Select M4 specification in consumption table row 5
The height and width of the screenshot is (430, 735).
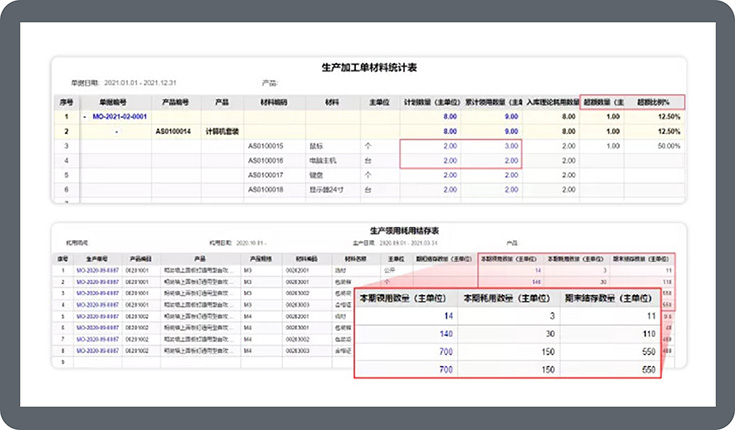[x=248, y=317]
